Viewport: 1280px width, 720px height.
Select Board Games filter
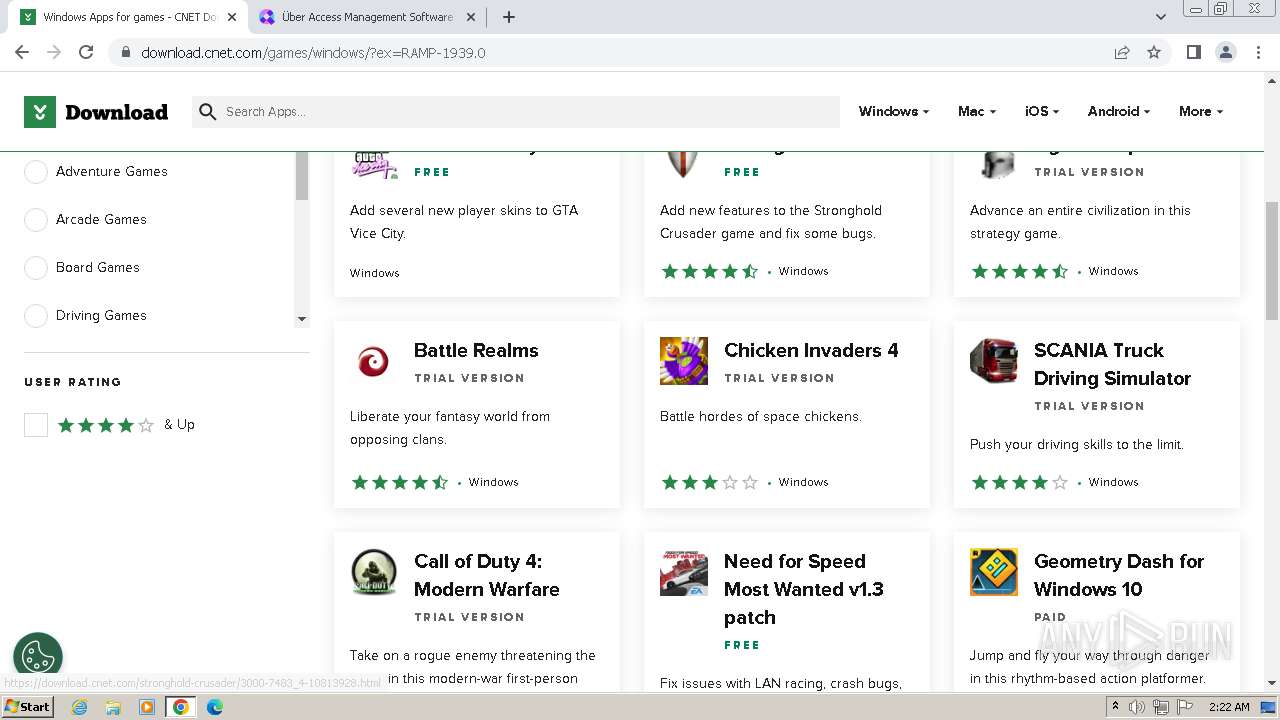pyautogui.click(x=36, y=268)
